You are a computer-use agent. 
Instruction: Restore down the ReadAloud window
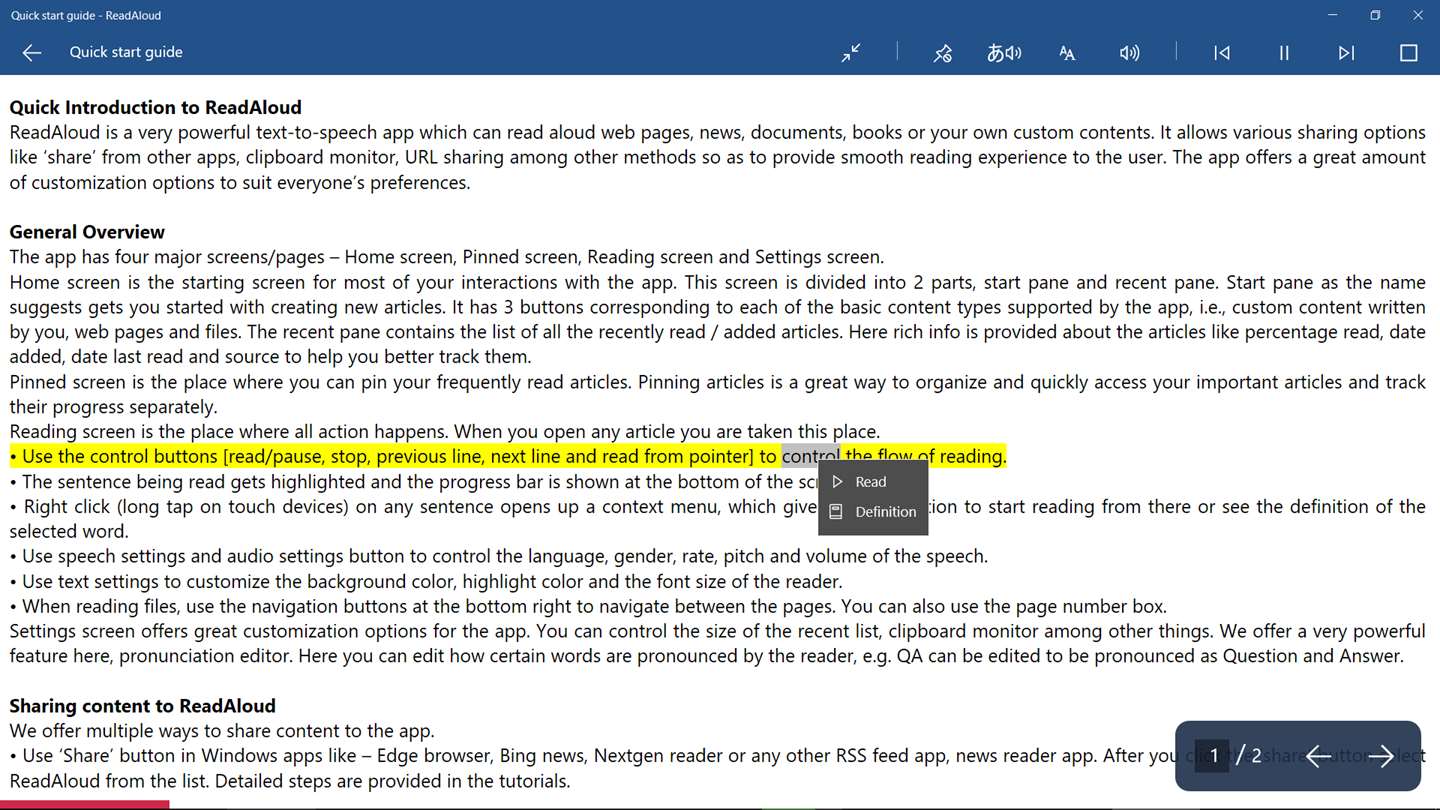coord(1375,15)
